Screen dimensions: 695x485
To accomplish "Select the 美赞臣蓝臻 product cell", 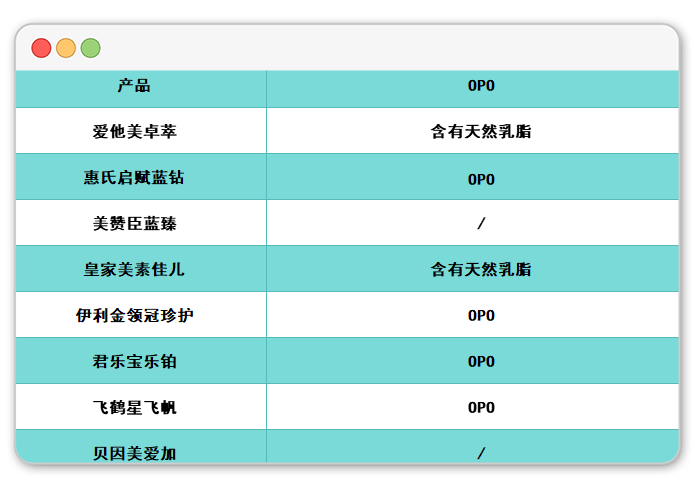I will click(x=141, y=223).
